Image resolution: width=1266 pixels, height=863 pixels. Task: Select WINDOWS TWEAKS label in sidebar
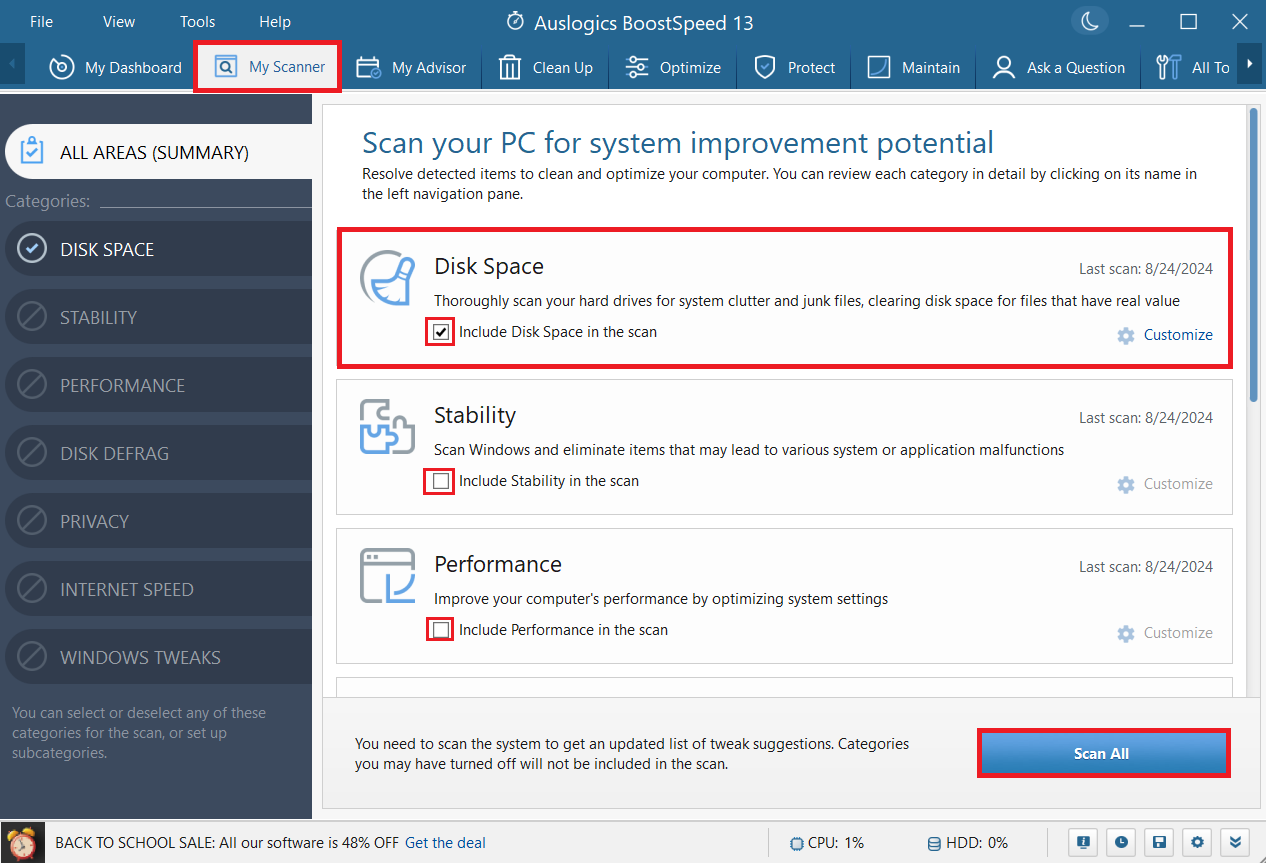click(141, 657)
